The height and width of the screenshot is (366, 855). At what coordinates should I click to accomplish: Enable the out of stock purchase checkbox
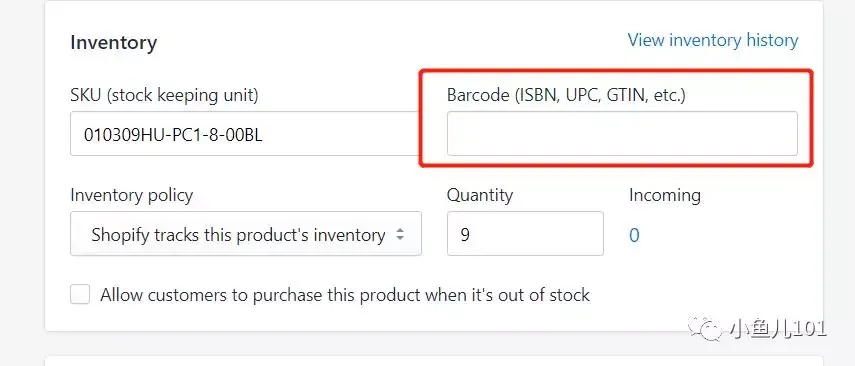click(x=80, y=295)
